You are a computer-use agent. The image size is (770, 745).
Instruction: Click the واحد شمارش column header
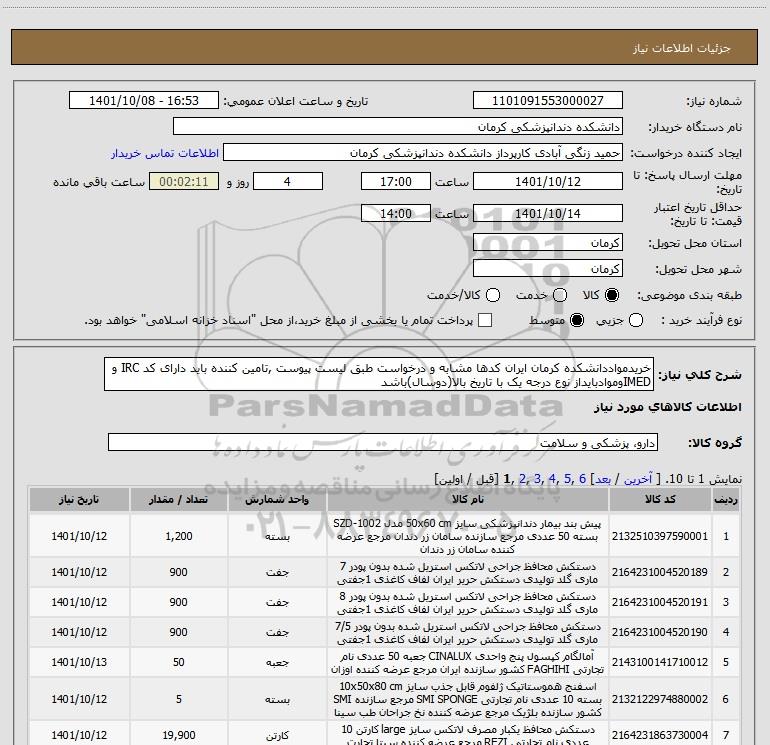pyautogui.click(x=277, y=499)
